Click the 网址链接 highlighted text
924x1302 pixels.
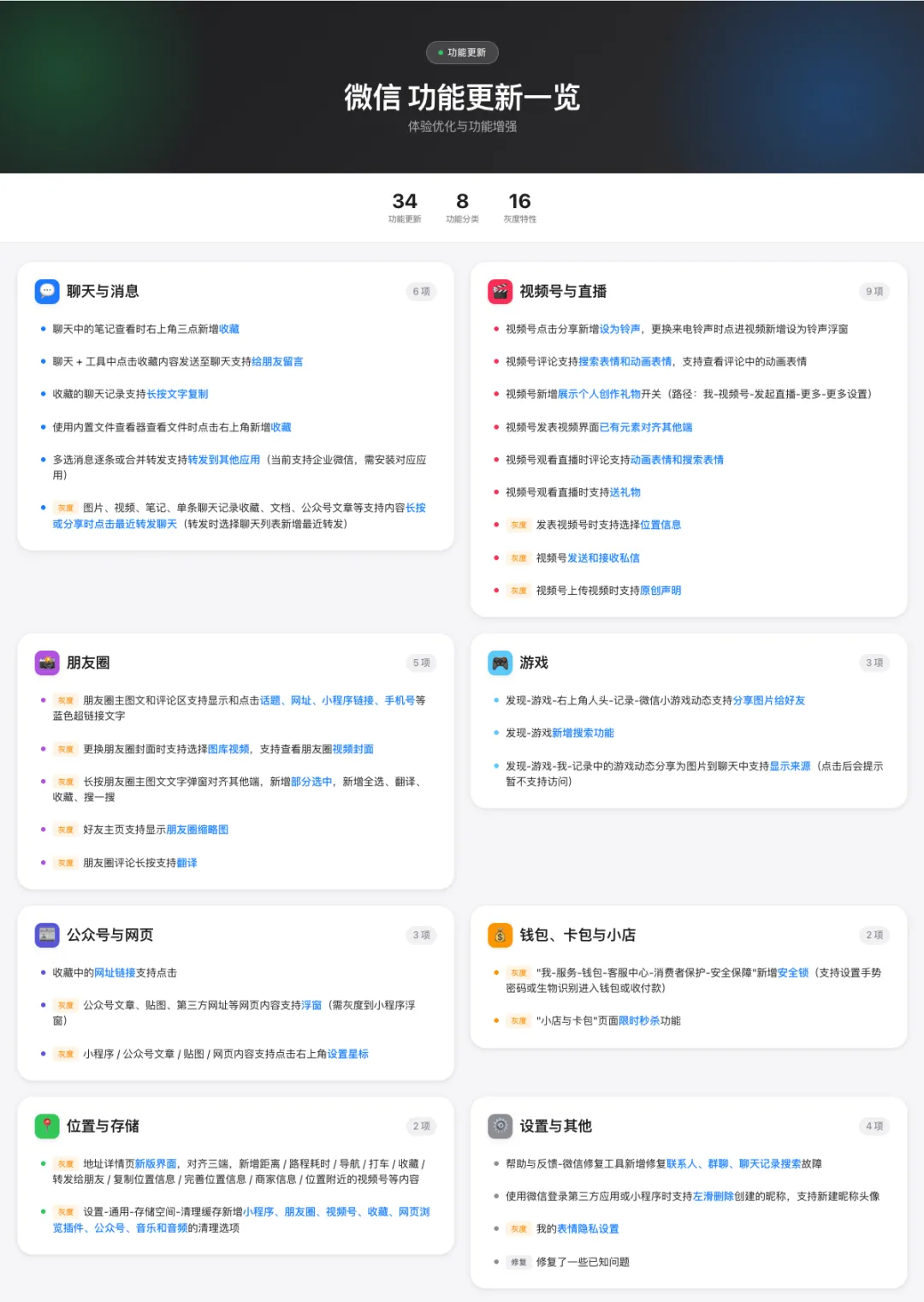click(x=115, y=972)
